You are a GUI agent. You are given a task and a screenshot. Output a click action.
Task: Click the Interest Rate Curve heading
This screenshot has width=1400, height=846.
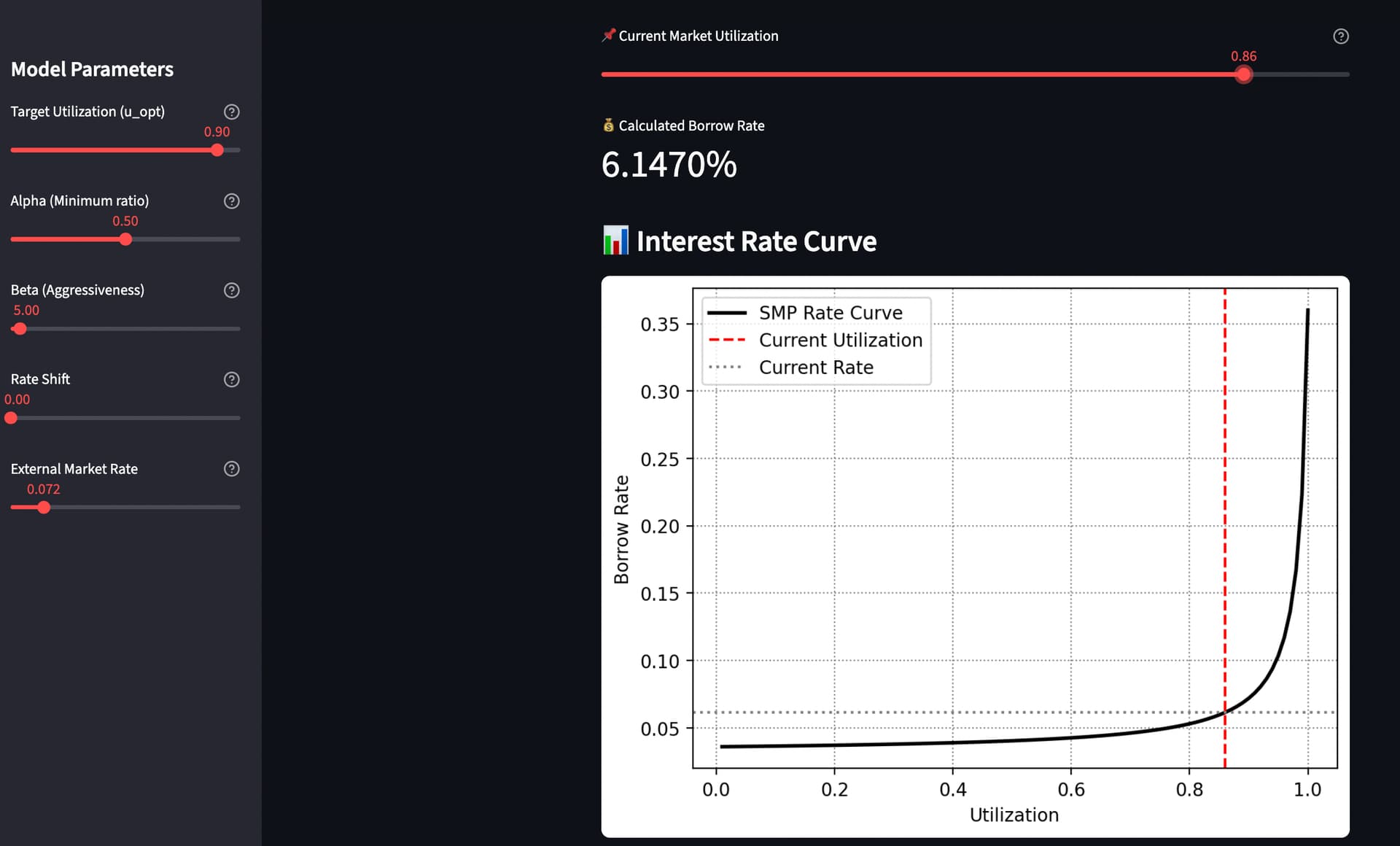click(756, 241)
